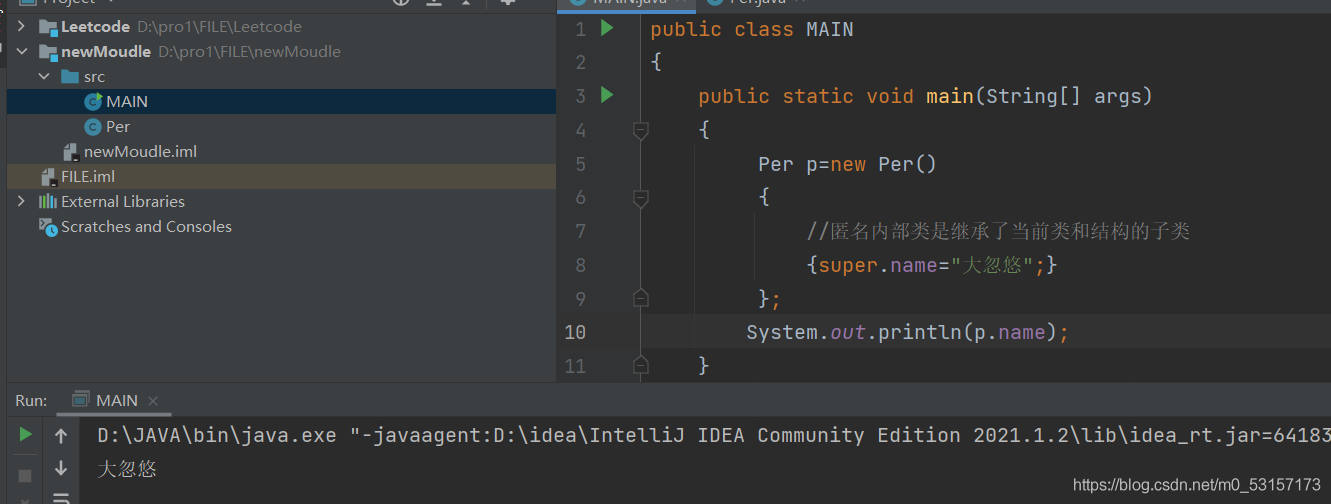Open Scratches and Consoles
The image size is (1331, 504).
[x=146, y=226]
